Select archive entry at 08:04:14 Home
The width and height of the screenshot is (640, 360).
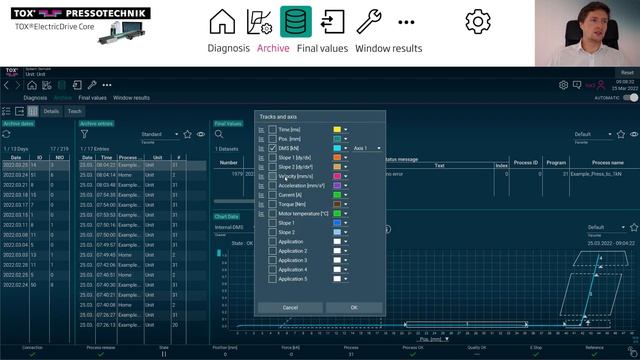pyautogui.click(x=142, y=175)
